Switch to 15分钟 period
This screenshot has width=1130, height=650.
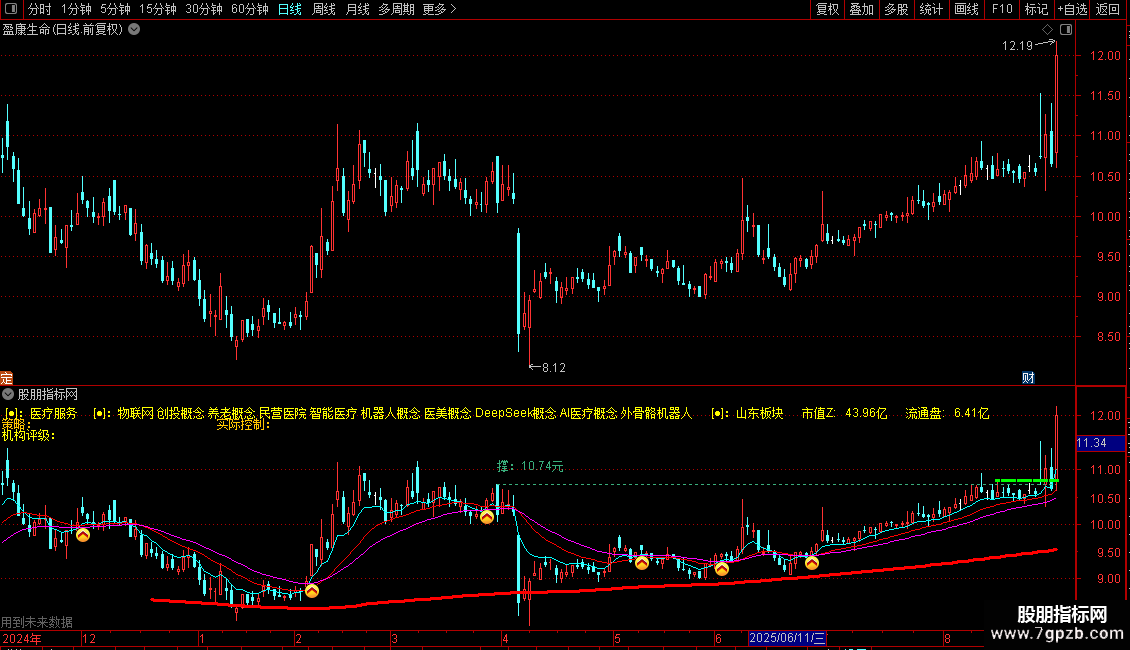coord(158,9)
